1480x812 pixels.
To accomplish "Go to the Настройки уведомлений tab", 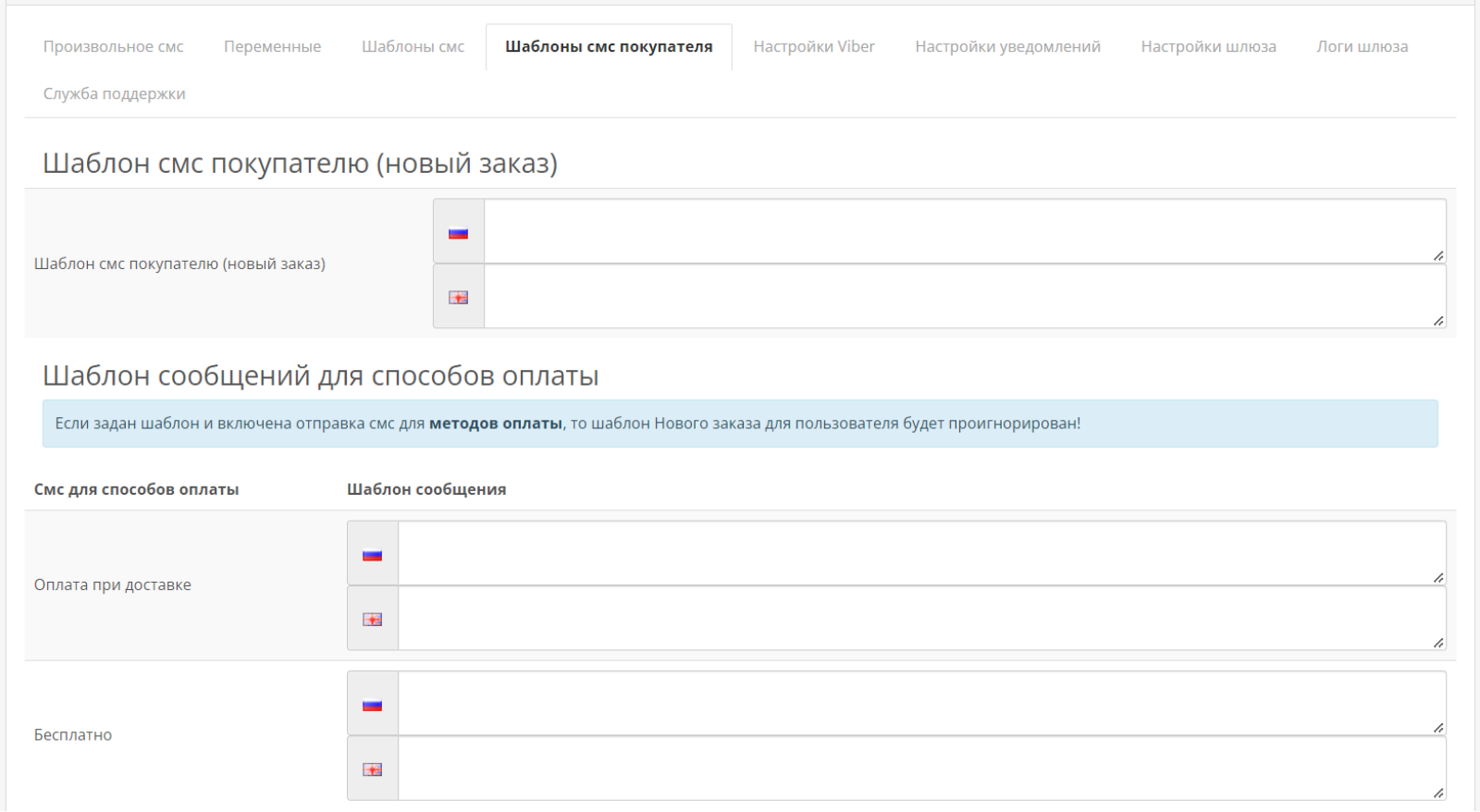I will point(1007,46).
